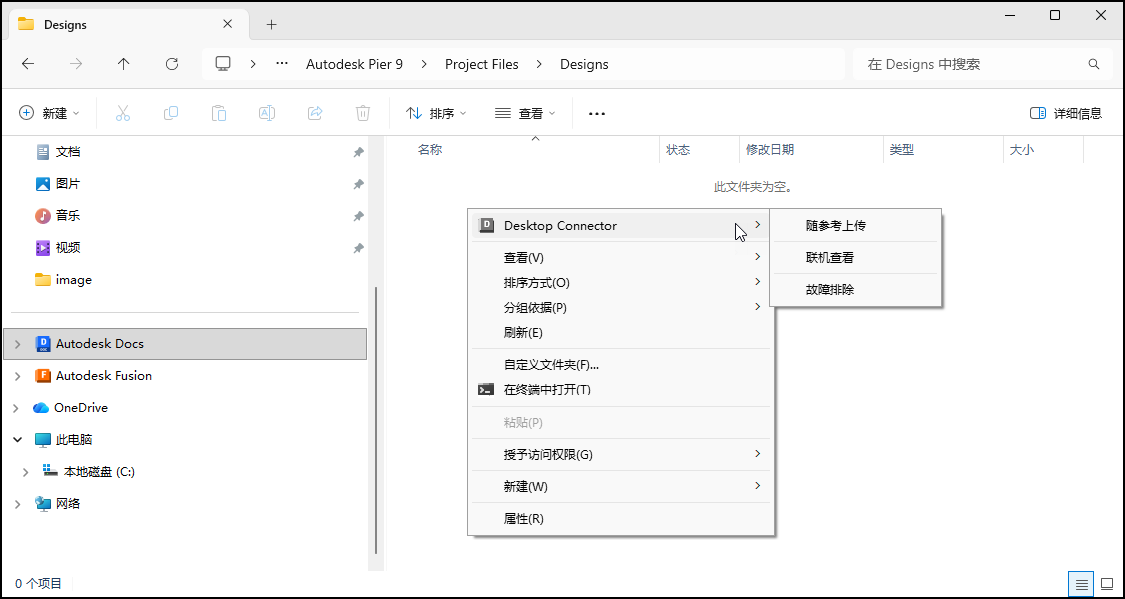Expand the Autodesk Fusion tree node

click(x=17, y=376)
